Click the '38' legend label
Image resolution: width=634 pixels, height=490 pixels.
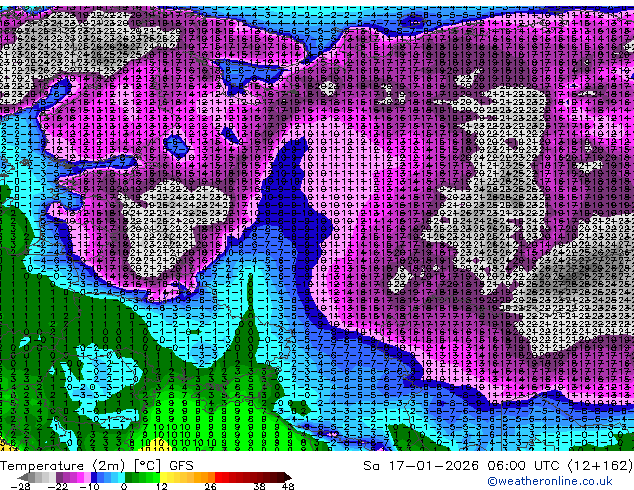(x=259, y=486)
